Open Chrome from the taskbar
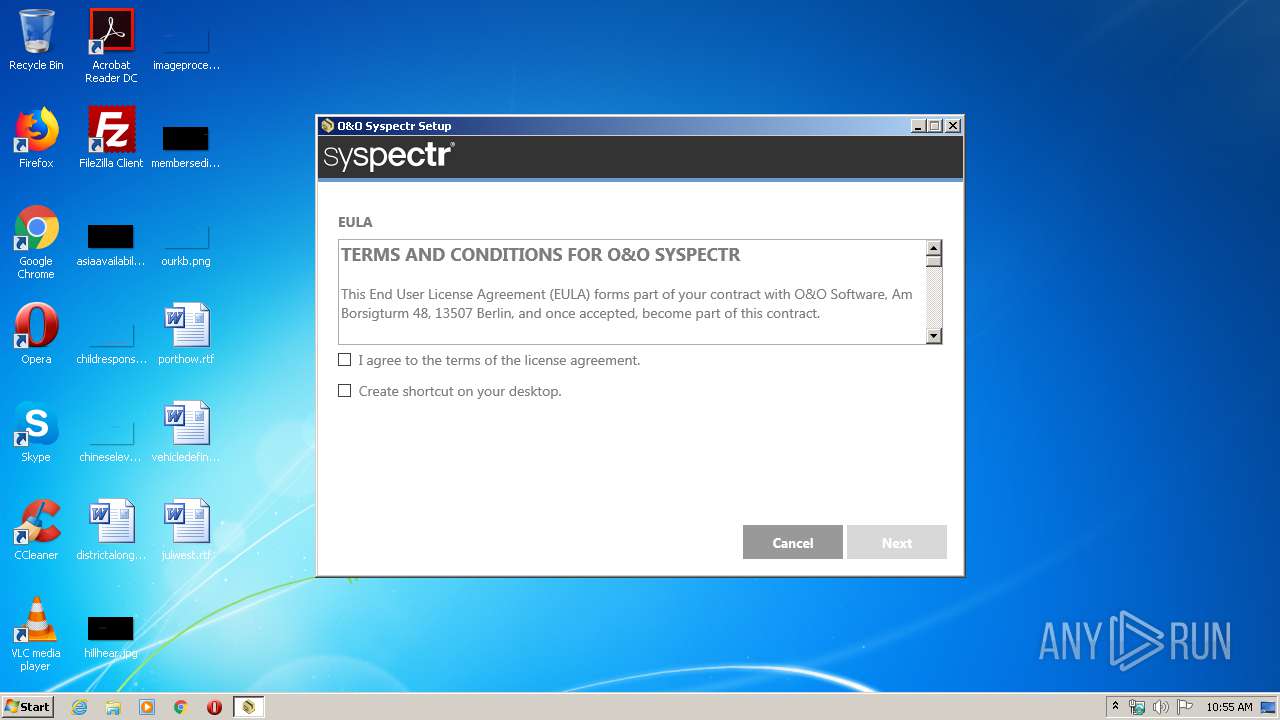Screen dimensions: 1280x720 click(x=181, y=707)
